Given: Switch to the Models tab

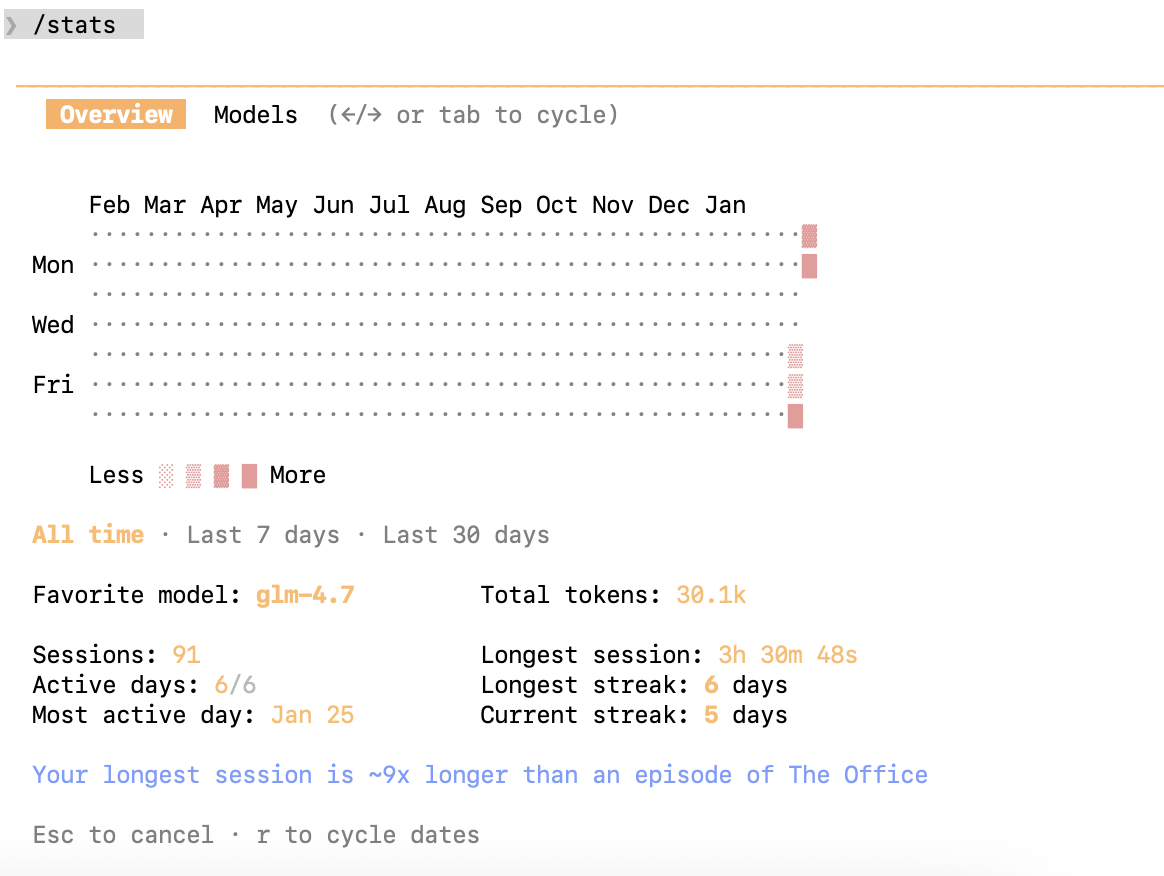Looking at the screenshot, I should click(255, 115).
